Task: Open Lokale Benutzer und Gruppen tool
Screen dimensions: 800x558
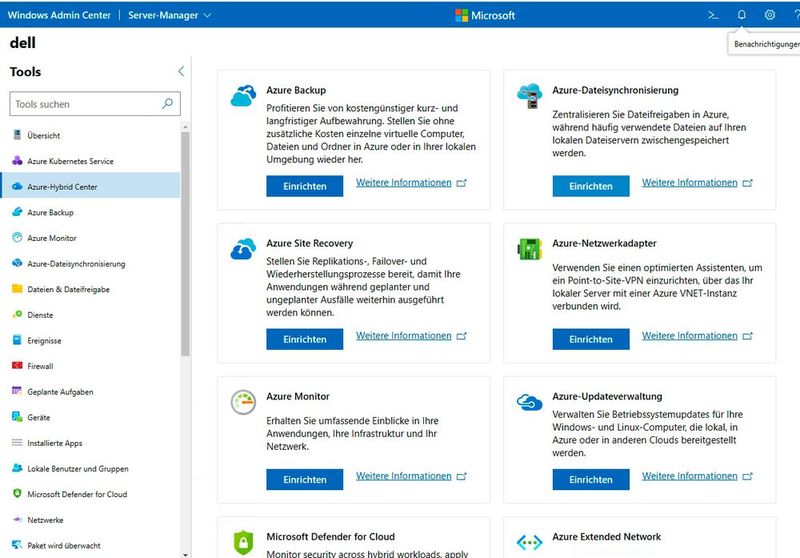Action: pyautogui.click(x=90, y=468)
